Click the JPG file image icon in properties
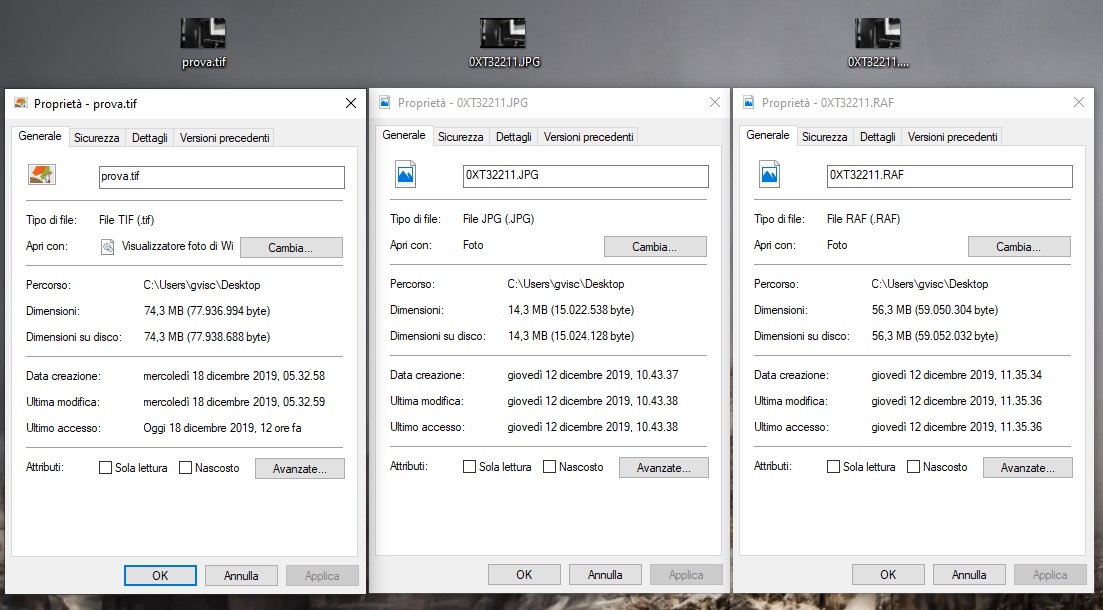 [x=406, y=175]
